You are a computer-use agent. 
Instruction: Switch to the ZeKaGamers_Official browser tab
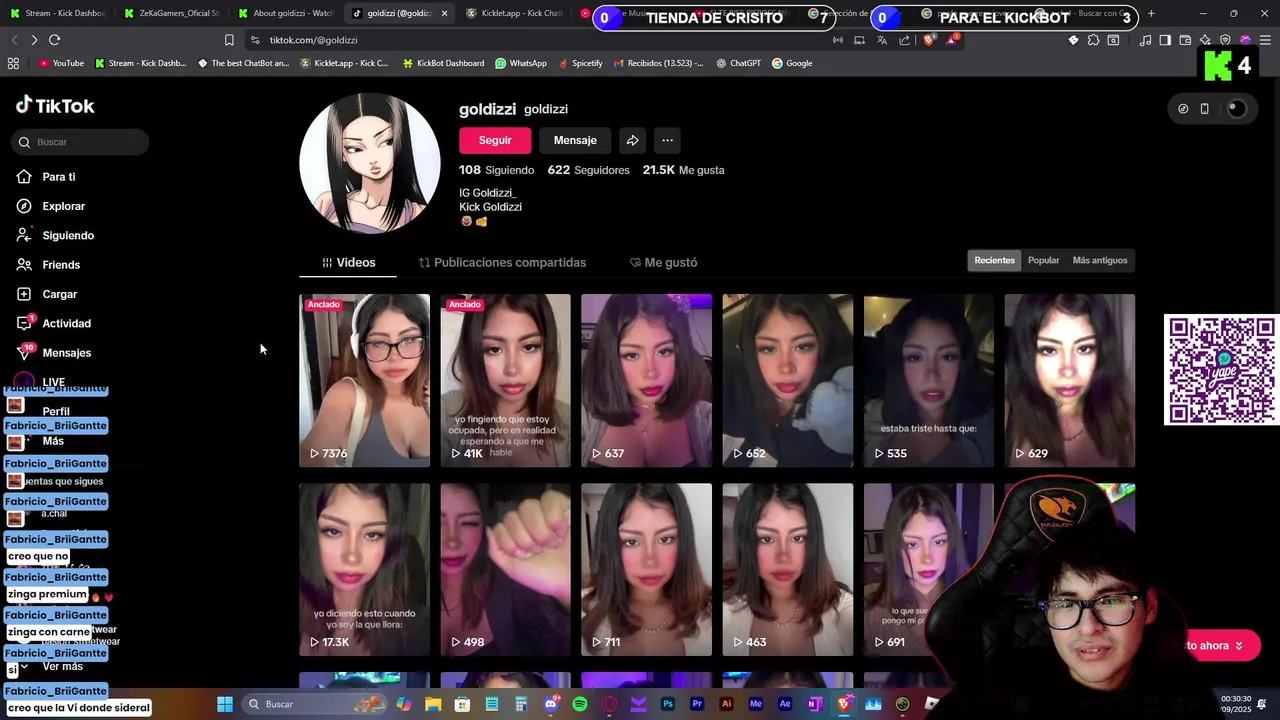click(x=171, y=13)
